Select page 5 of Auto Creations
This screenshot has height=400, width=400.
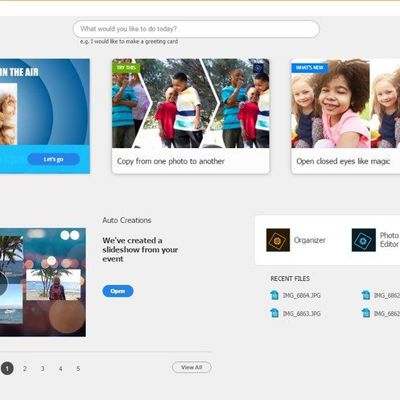pos(78,368)
